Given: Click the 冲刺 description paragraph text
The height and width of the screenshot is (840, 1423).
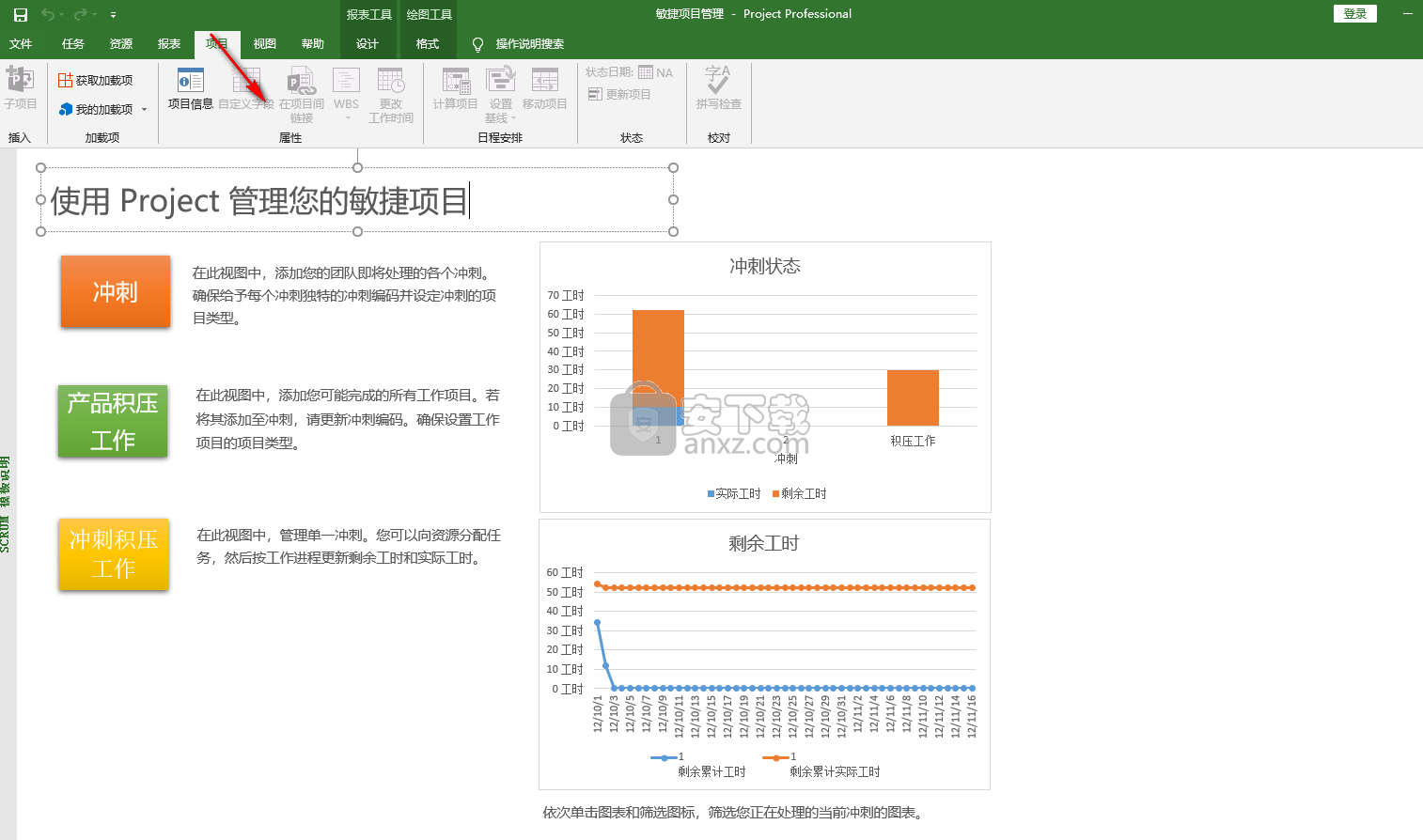Looking at the screenshot, I should [344, 296].
